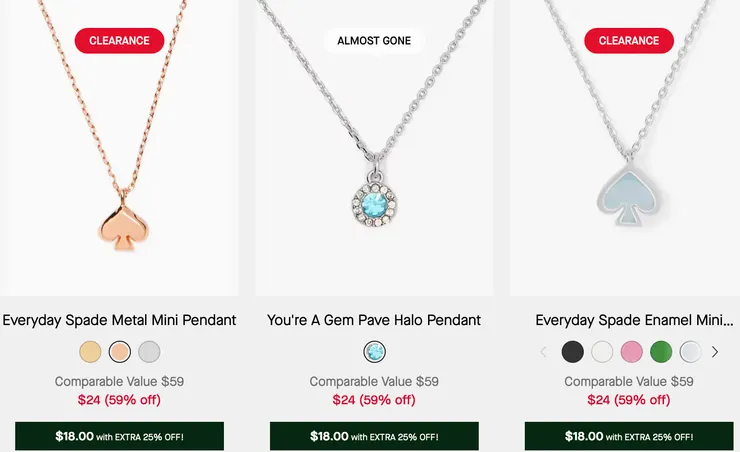Select the pale blue enamel swatch
Viewport: 740px width, 452px height.
tap(690, 352)
